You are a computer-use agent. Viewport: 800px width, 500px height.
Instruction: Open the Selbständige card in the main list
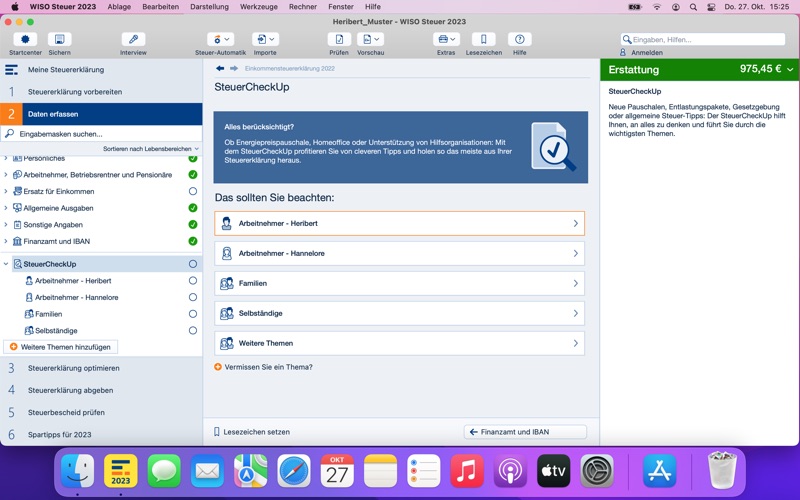pyautogui.click(x=399, y=313)
